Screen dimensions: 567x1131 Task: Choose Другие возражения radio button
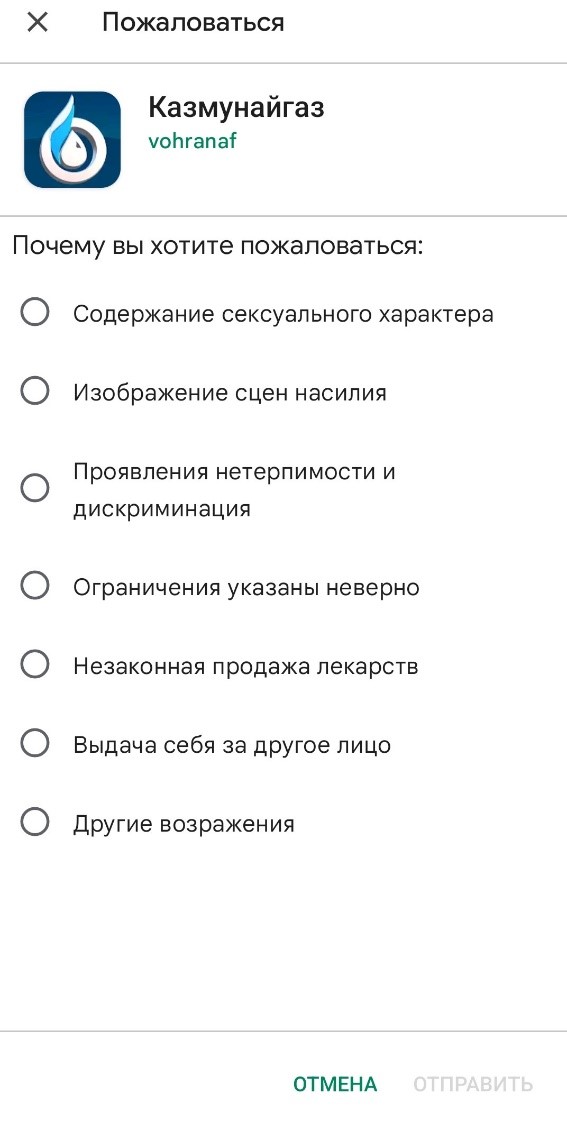(x=35, y=822)
